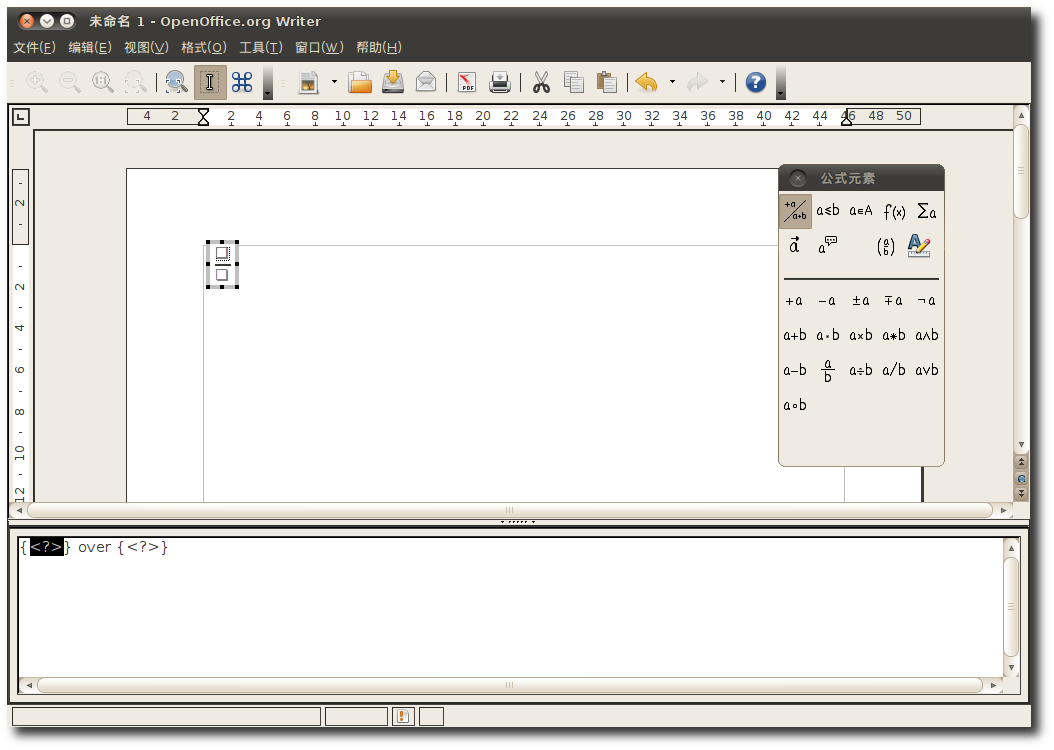Insert the a∨b logical OR element
1054x750 pixels.
[x=926, y=370]
